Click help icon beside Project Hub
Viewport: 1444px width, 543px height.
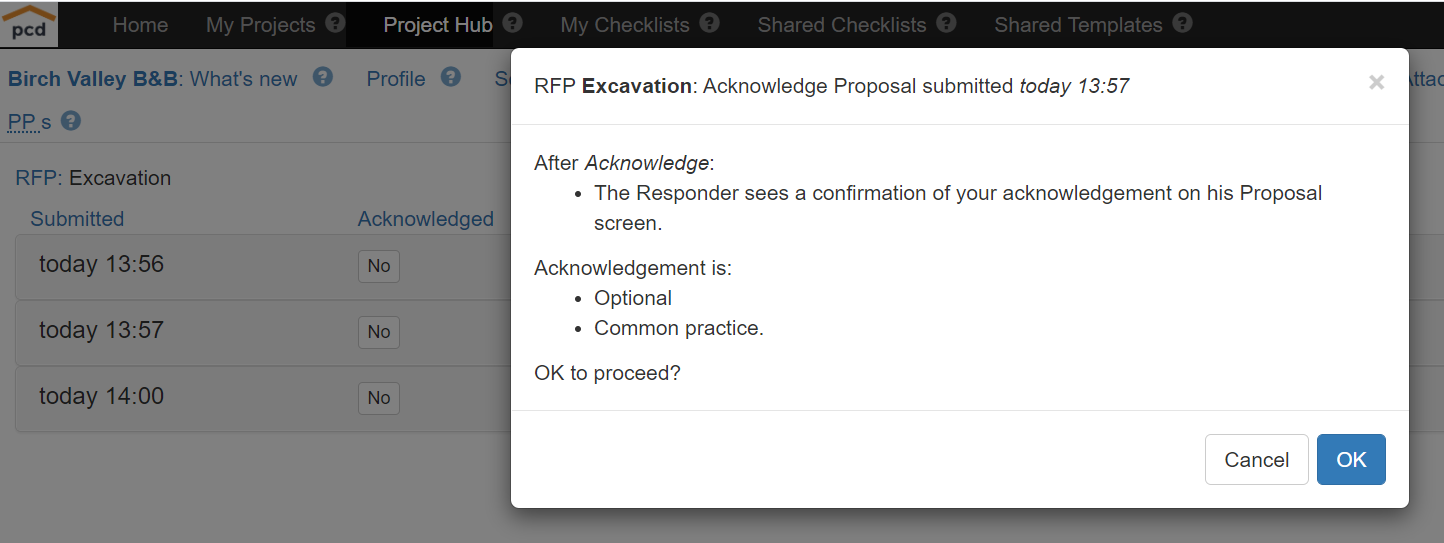tap(512, 23)
